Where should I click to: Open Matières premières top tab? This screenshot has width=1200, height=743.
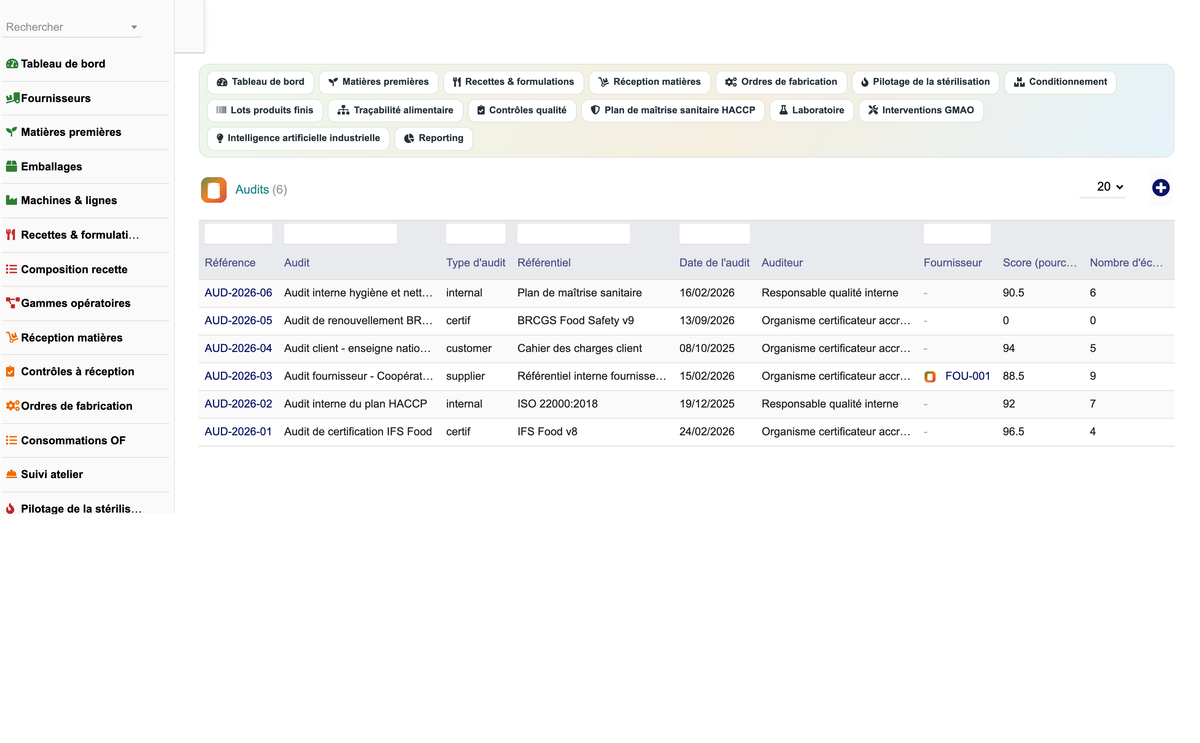[379, 82]
